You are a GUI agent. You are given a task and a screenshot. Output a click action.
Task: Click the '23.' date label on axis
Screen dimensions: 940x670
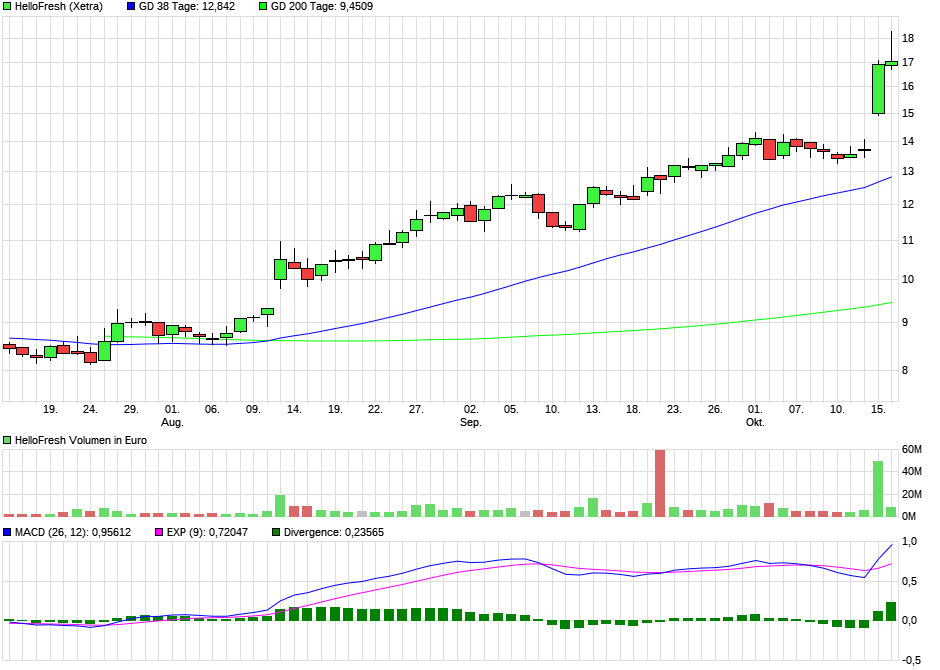pyautogui.click(x=674, y=409)
